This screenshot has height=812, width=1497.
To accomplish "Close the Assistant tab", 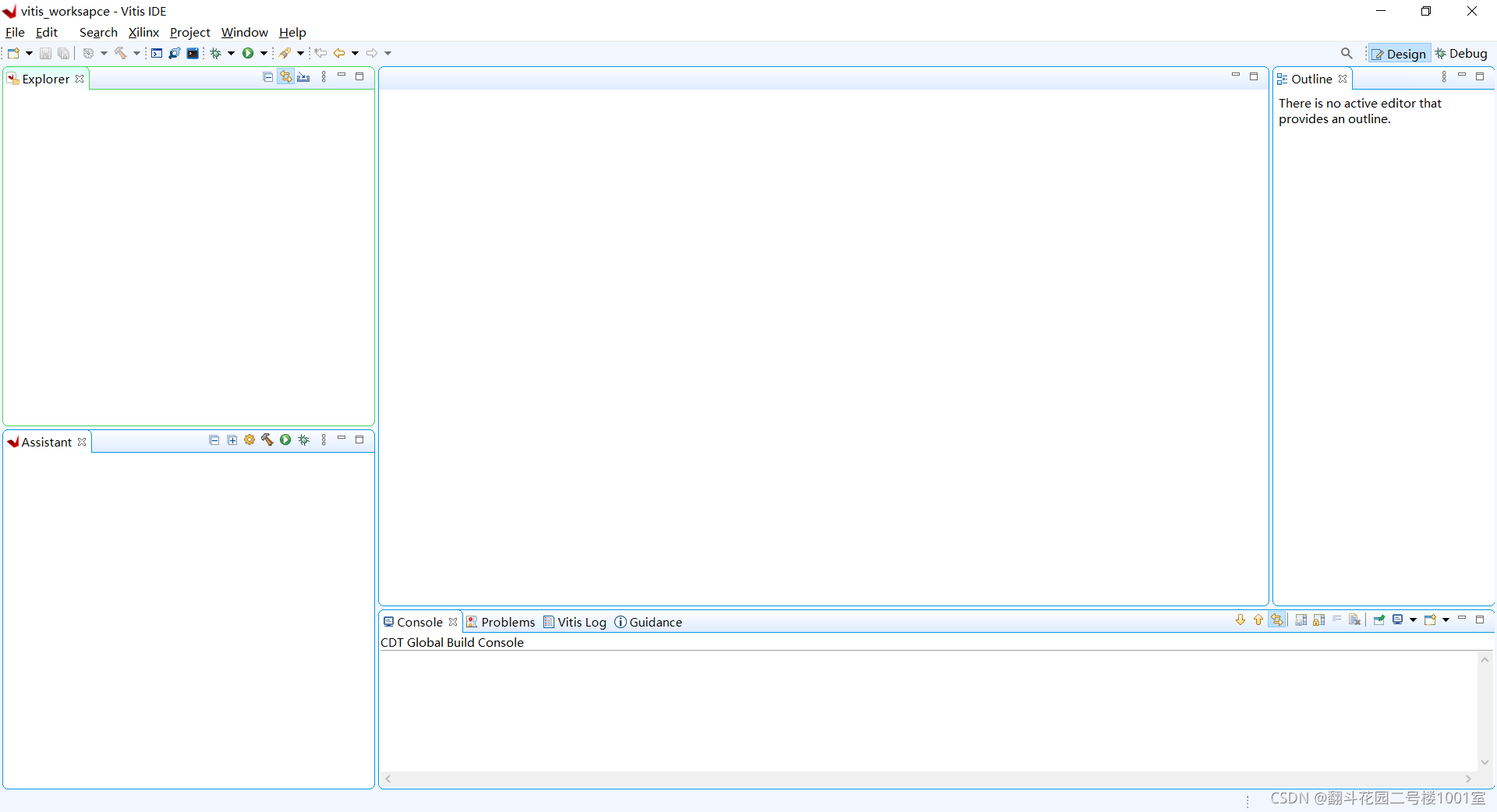I will 82,442.
